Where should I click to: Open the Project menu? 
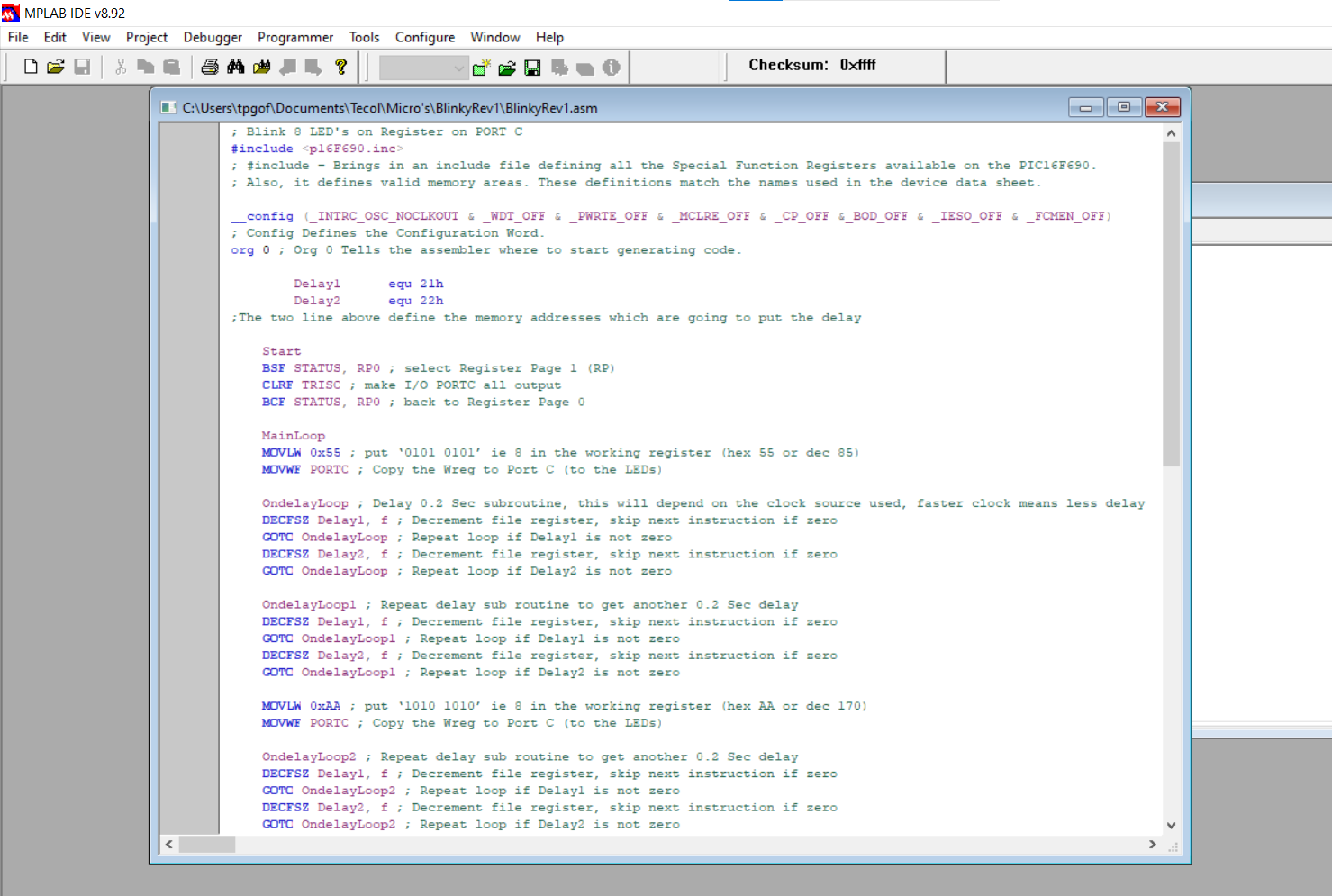coord(147,37)
